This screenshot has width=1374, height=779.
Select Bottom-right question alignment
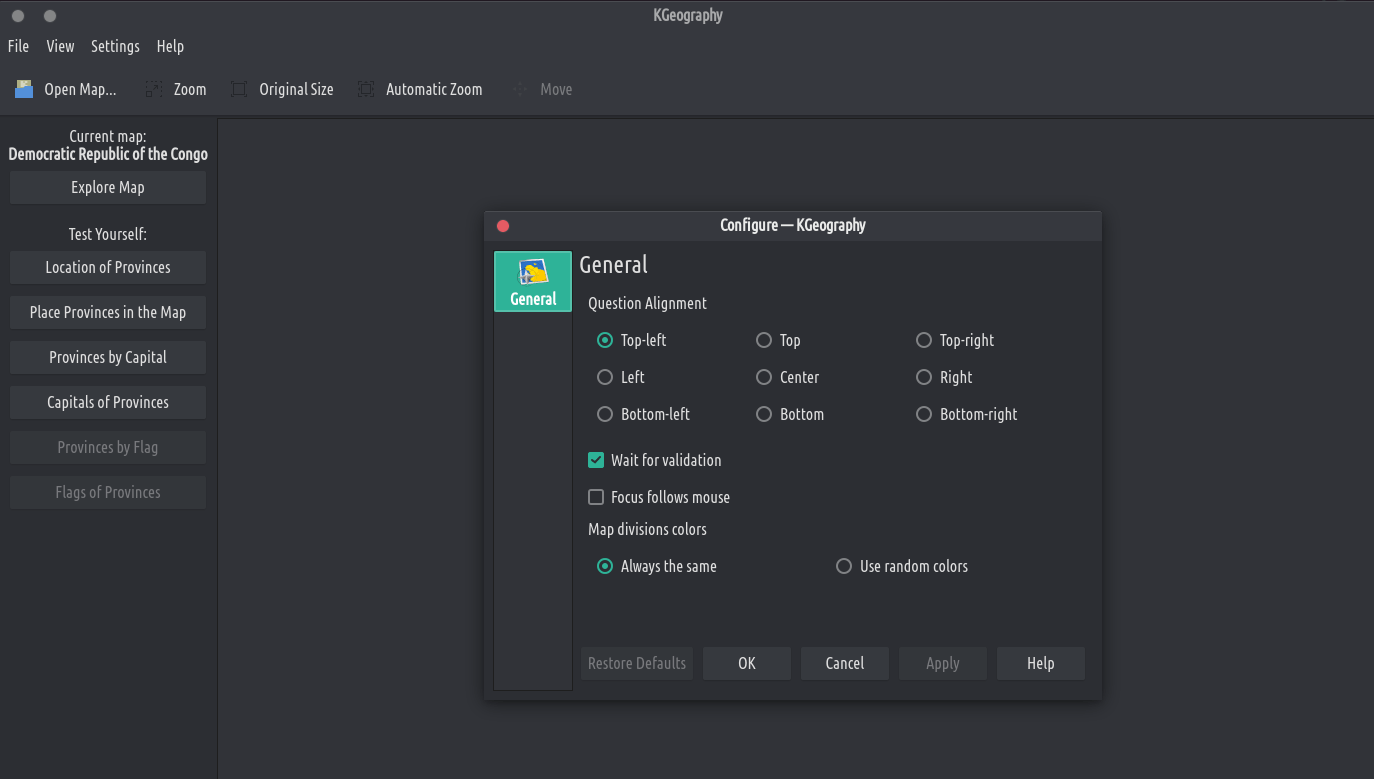pyautogui.click(x=924, y=414)
